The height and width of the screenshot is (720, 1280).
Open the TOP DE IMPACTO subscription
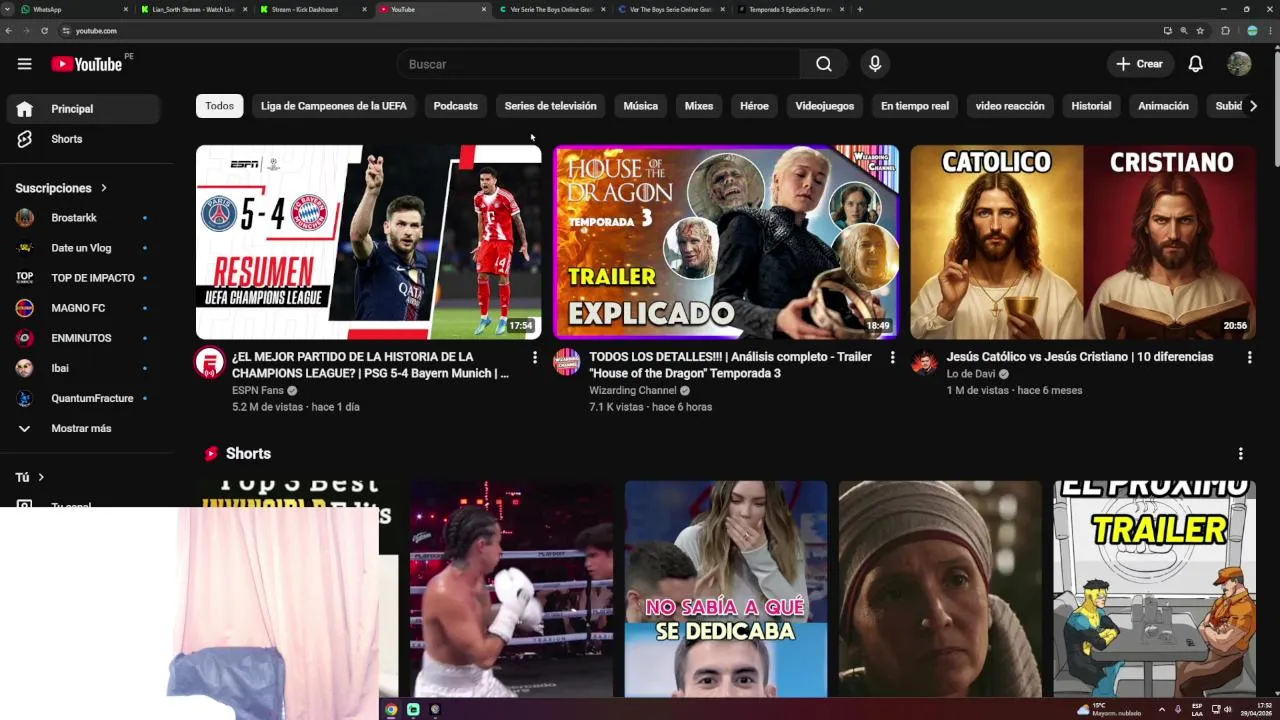[83, 278]
